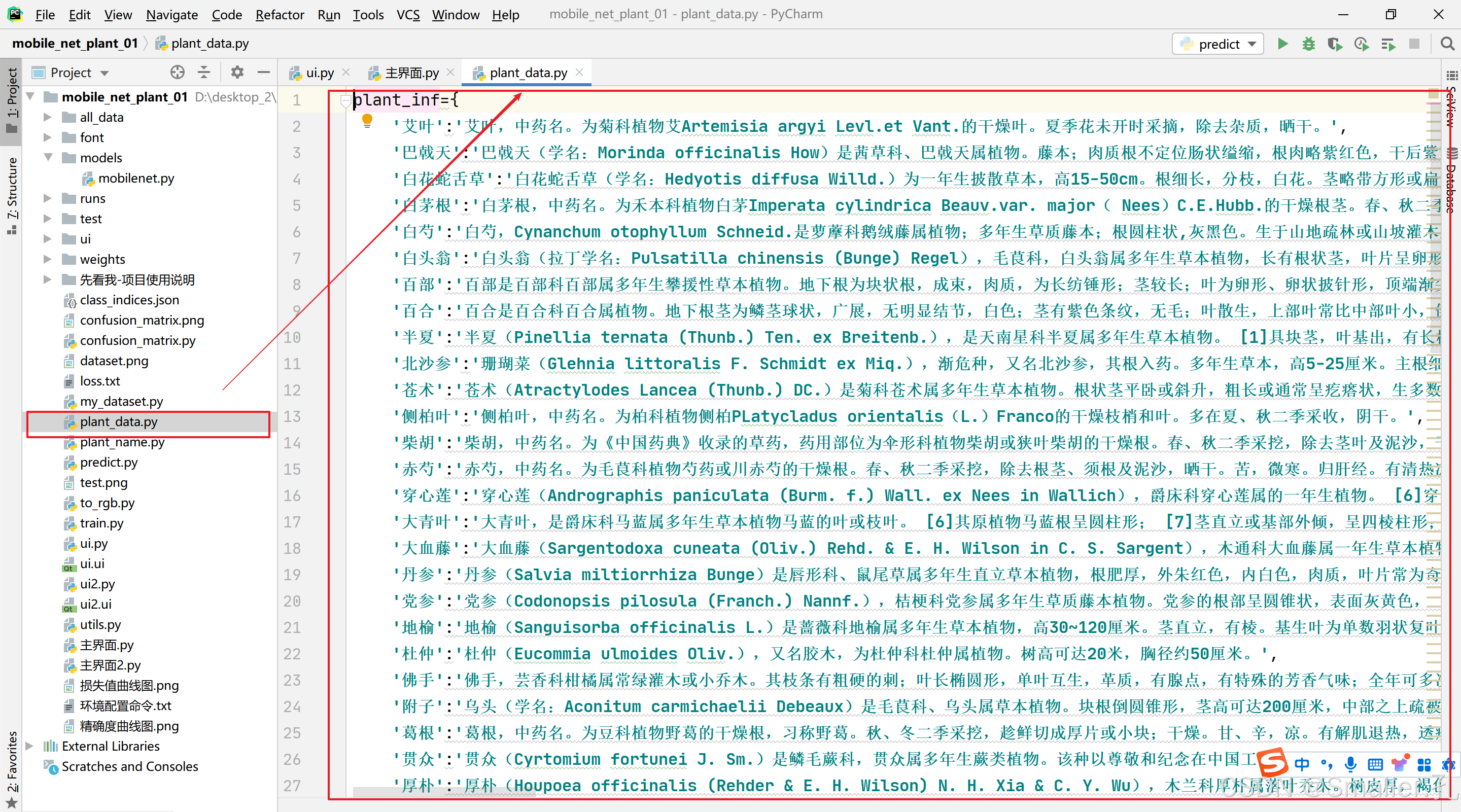This screenshot has height=812, width=1461.
Task: Open the Help menu
Action: (x=505, y=15)
